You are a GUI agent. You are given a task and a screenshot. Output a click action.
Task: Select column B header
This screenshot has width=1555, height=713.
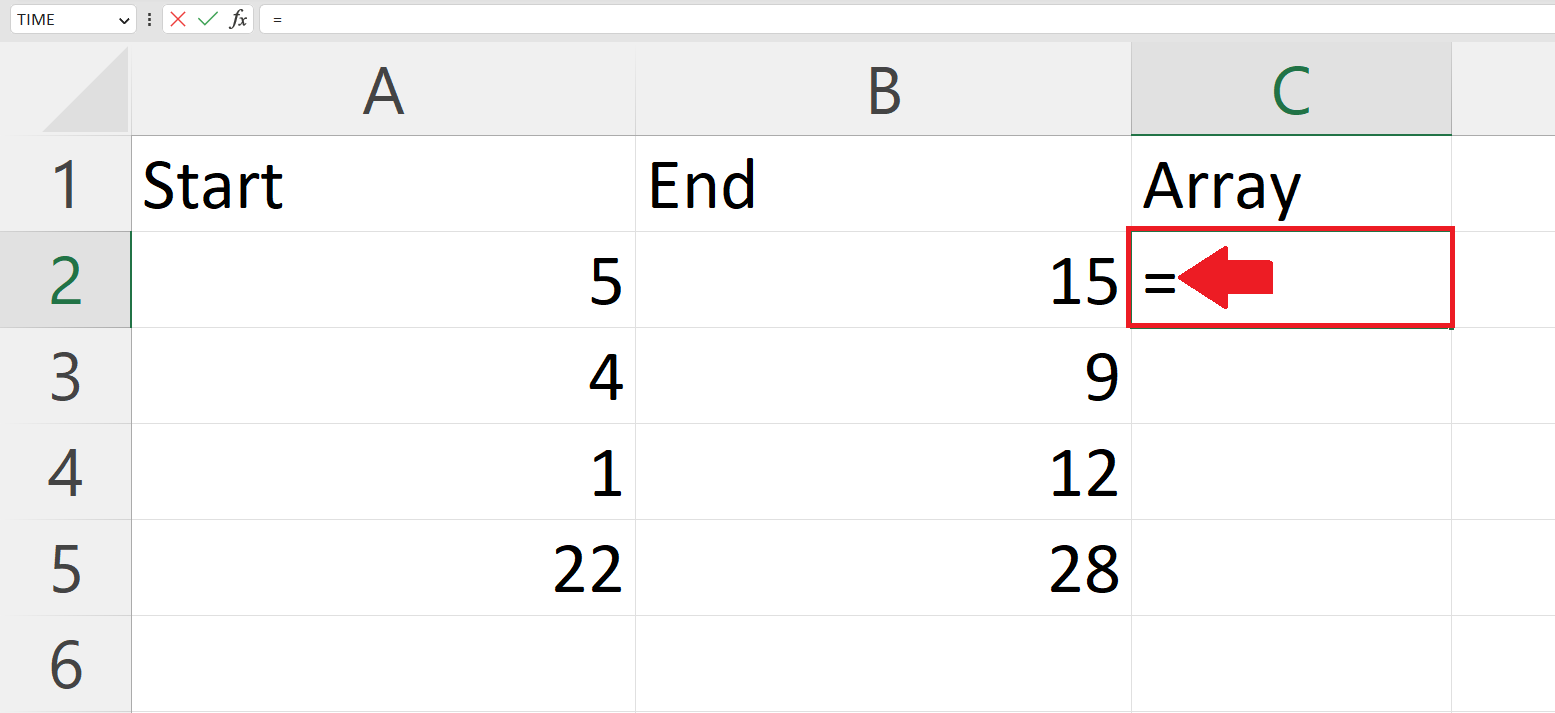pyautogui.click(x=884, y=91)
